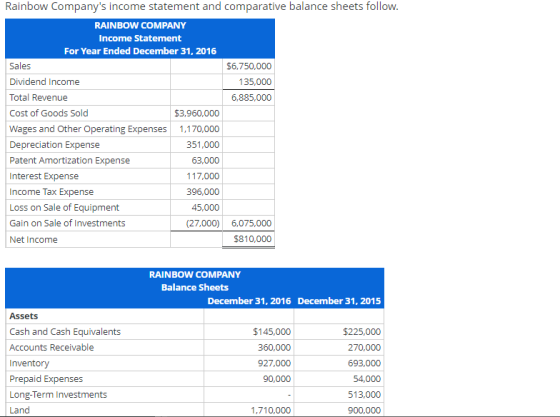This screenshot has height=417, width=560.
Task: Click the Income Statement header title
Action: 140,38
